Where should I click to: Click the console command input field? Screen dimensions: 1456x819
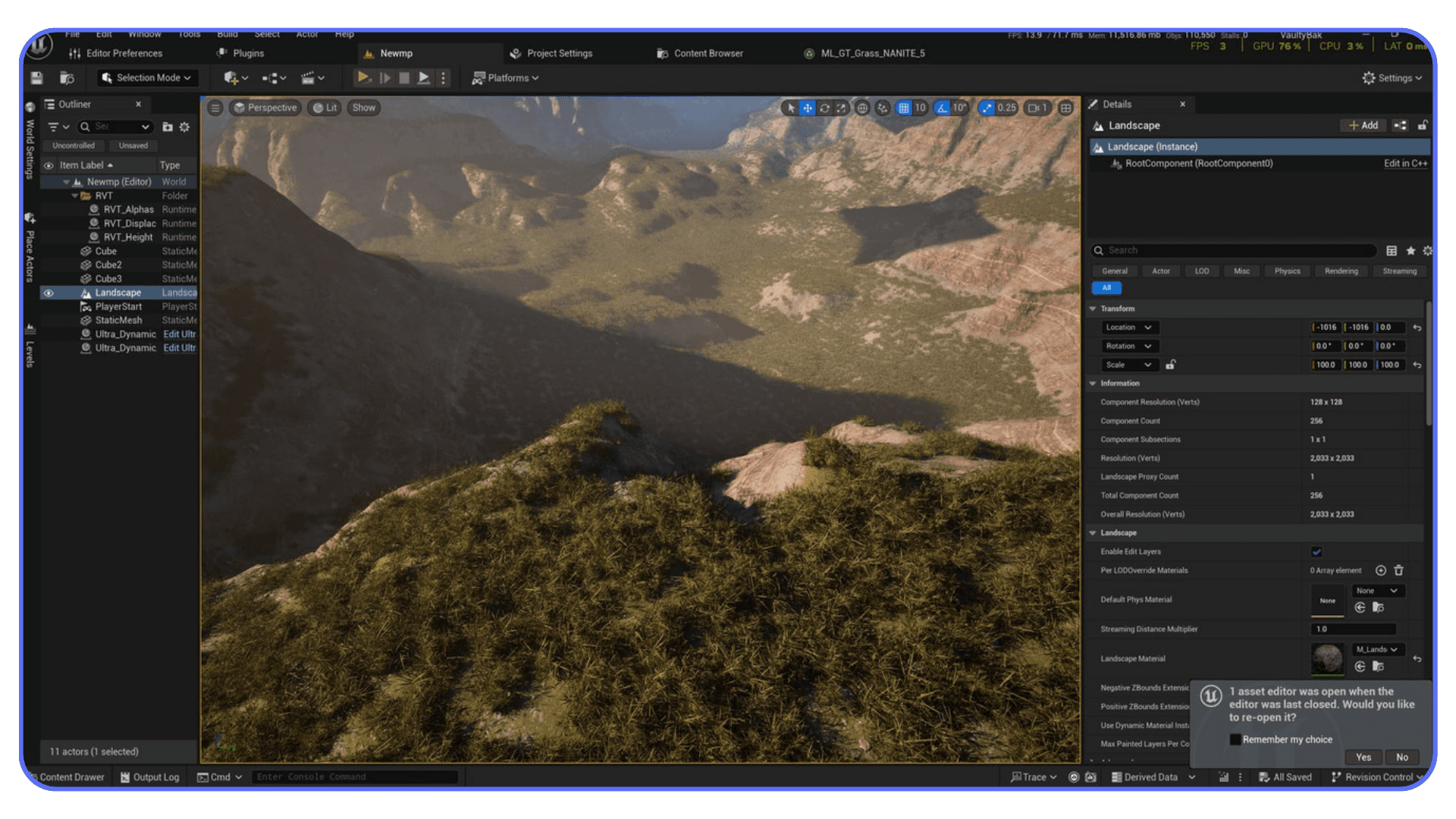pyautogui.click(x=355, y=777)
